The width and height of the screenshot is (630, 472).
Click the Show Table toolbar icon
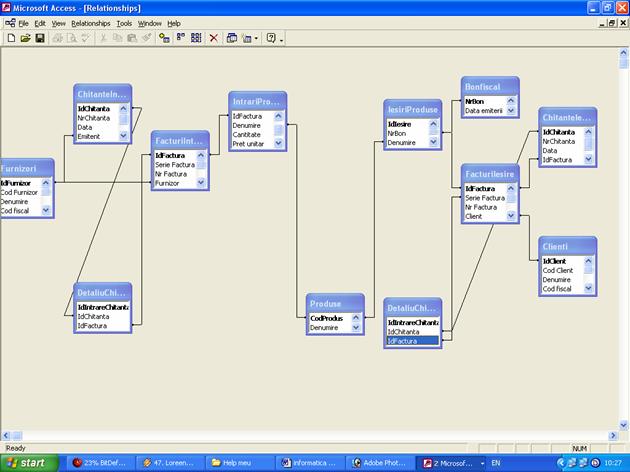point(164,38)
